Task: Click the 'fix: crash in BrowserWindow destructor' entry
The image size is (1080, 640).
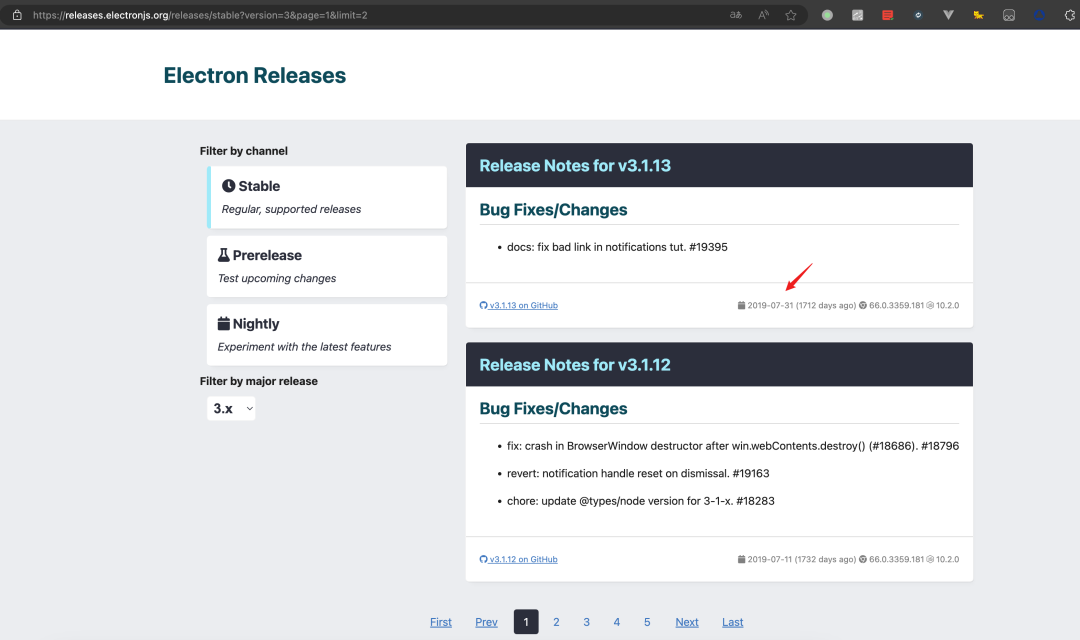Action: click(x=733, y=446)
